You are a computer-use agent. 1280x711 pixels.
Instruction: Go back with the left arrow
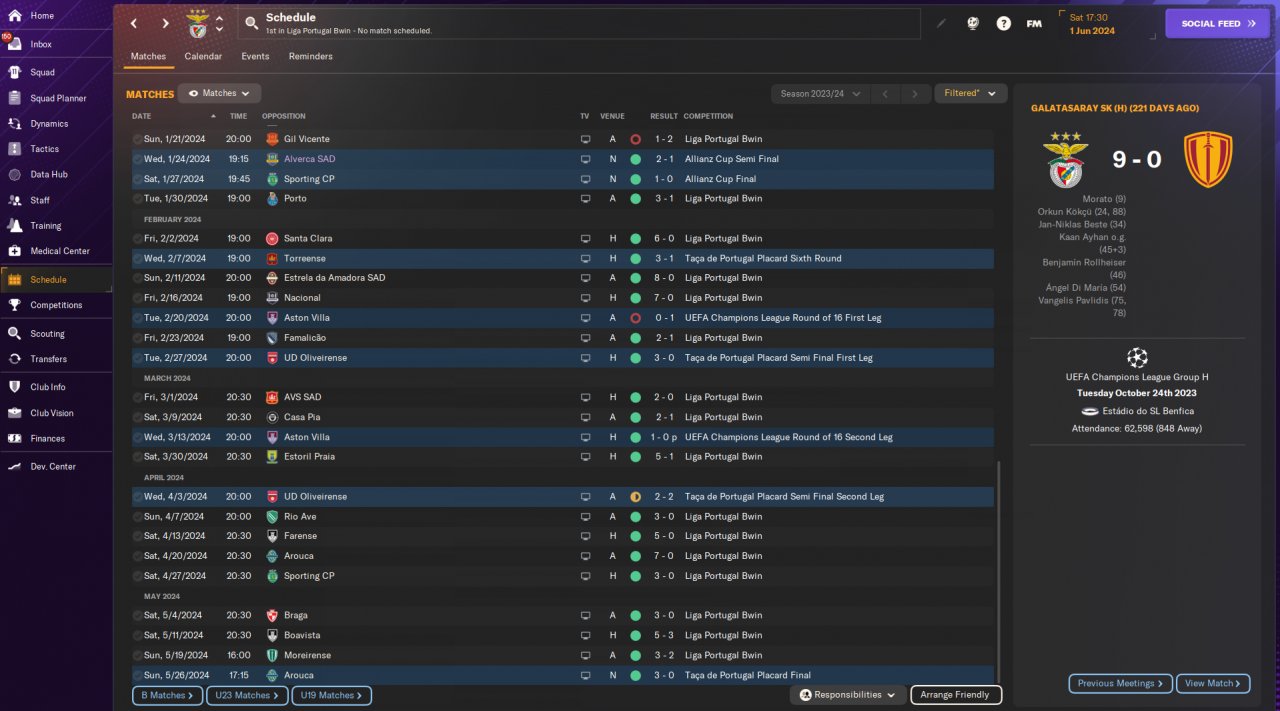pyautogui.click(x=133, y=23)
